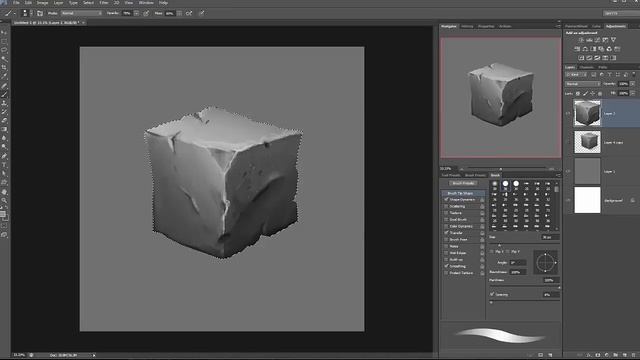The height and width of the screenshot is (360, 640).
Task: Select the Path Selection tool
Action: tap(4, 173)
